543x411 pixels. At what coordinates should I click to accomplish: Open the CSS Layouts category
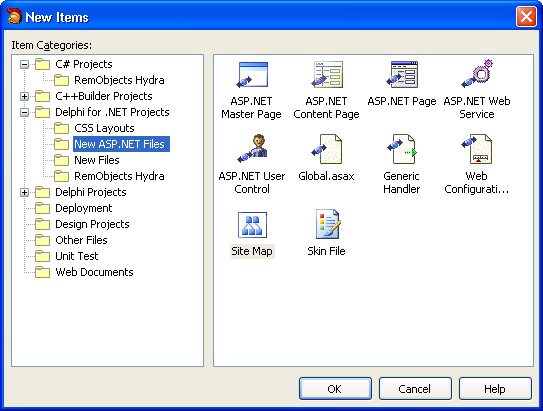pyautogui.click(x=104, y=128)
